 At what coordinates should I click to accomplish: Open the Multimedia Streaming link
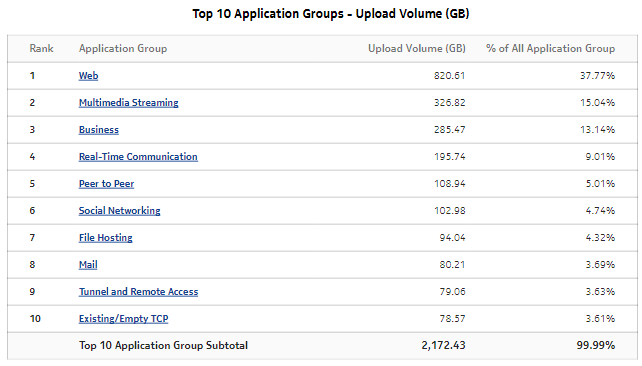point(129,103)
